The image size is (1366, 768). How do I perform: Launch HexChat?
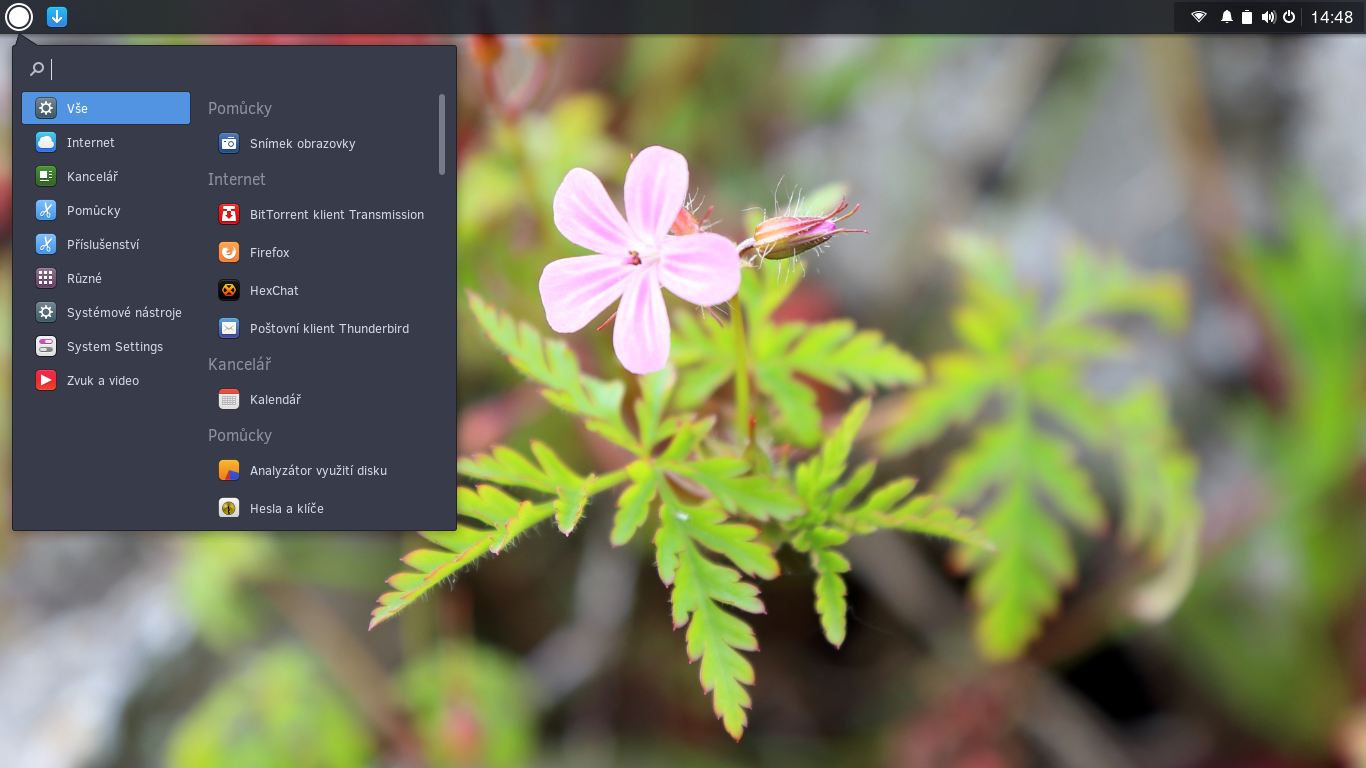pos(320,290)
